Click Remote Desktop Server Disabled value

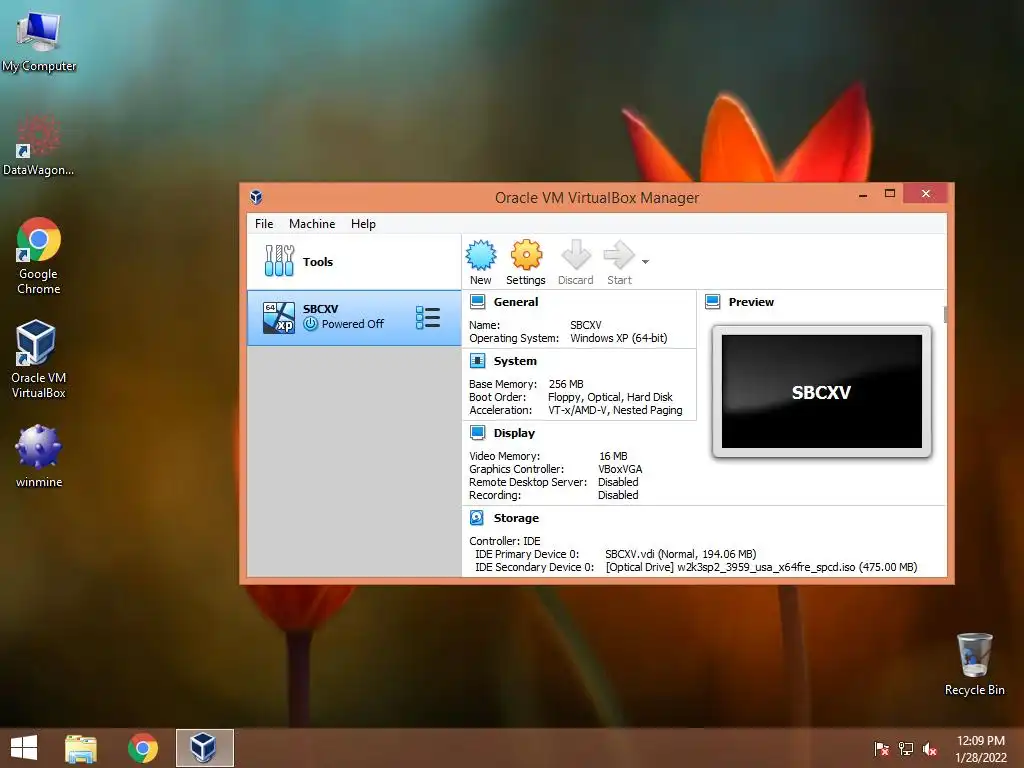click(618, 482)
